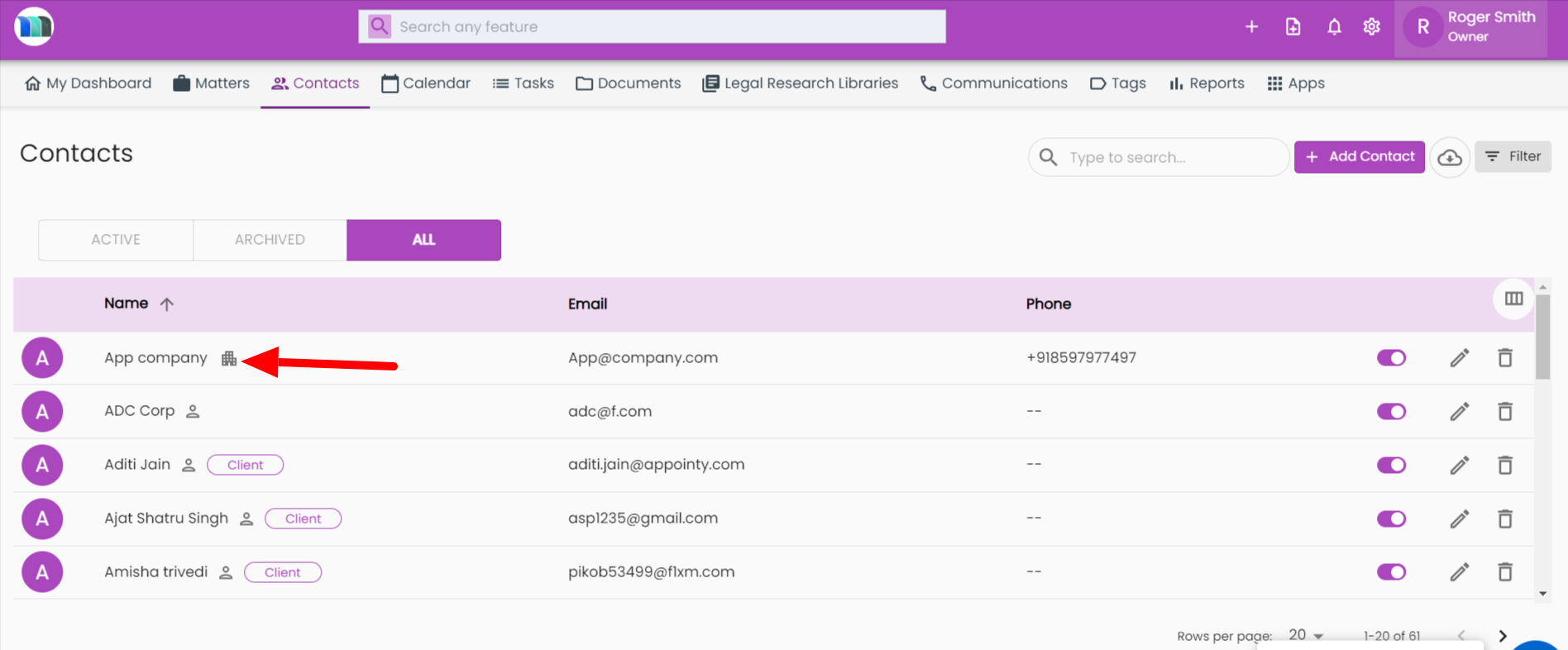Switch to the Archived contacts tab

pyautogui.click(x=270, y=240)
